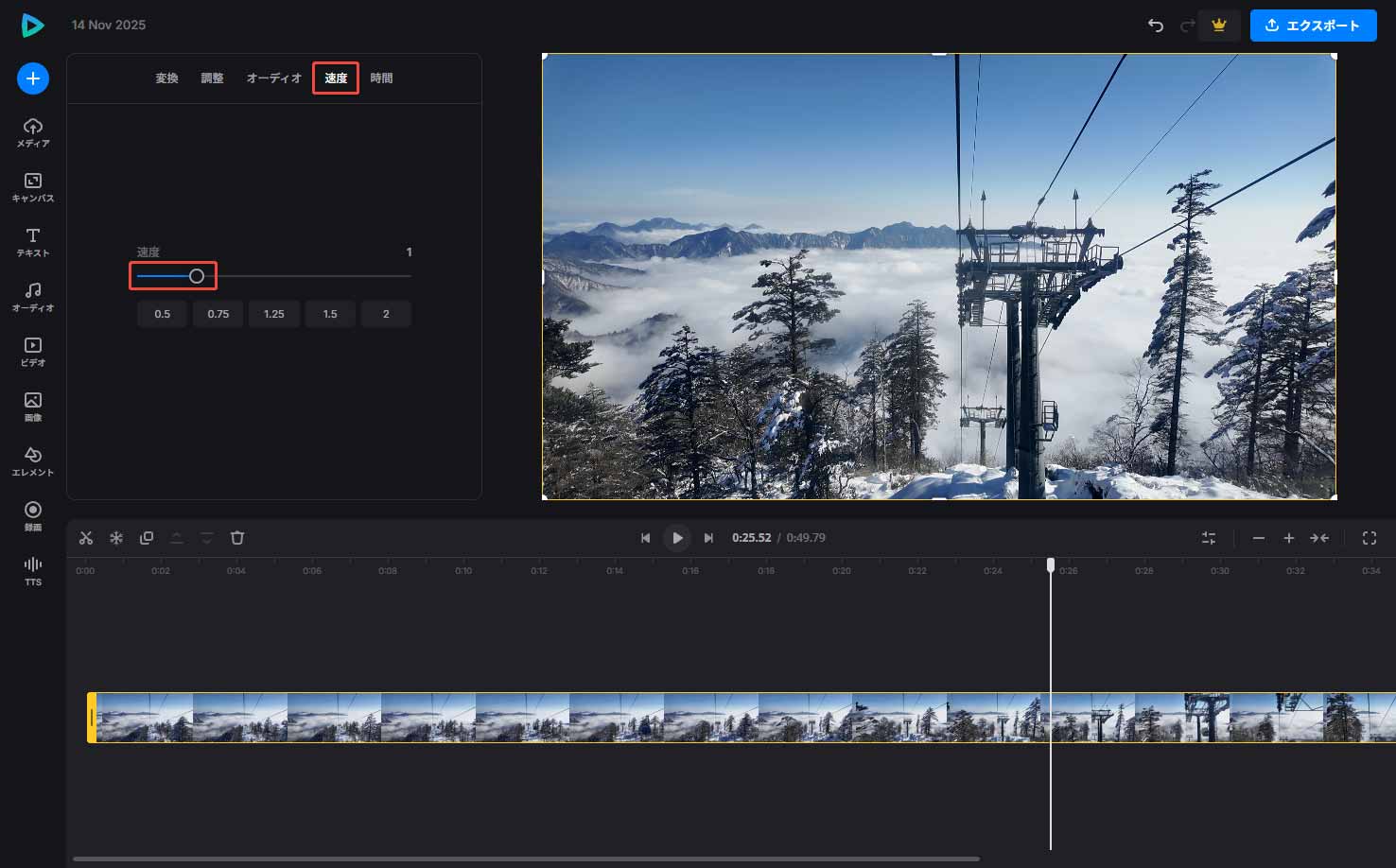The image size is (1396, 868).
Task: Switch to the 時間 tab
Action: coord(381,78)
